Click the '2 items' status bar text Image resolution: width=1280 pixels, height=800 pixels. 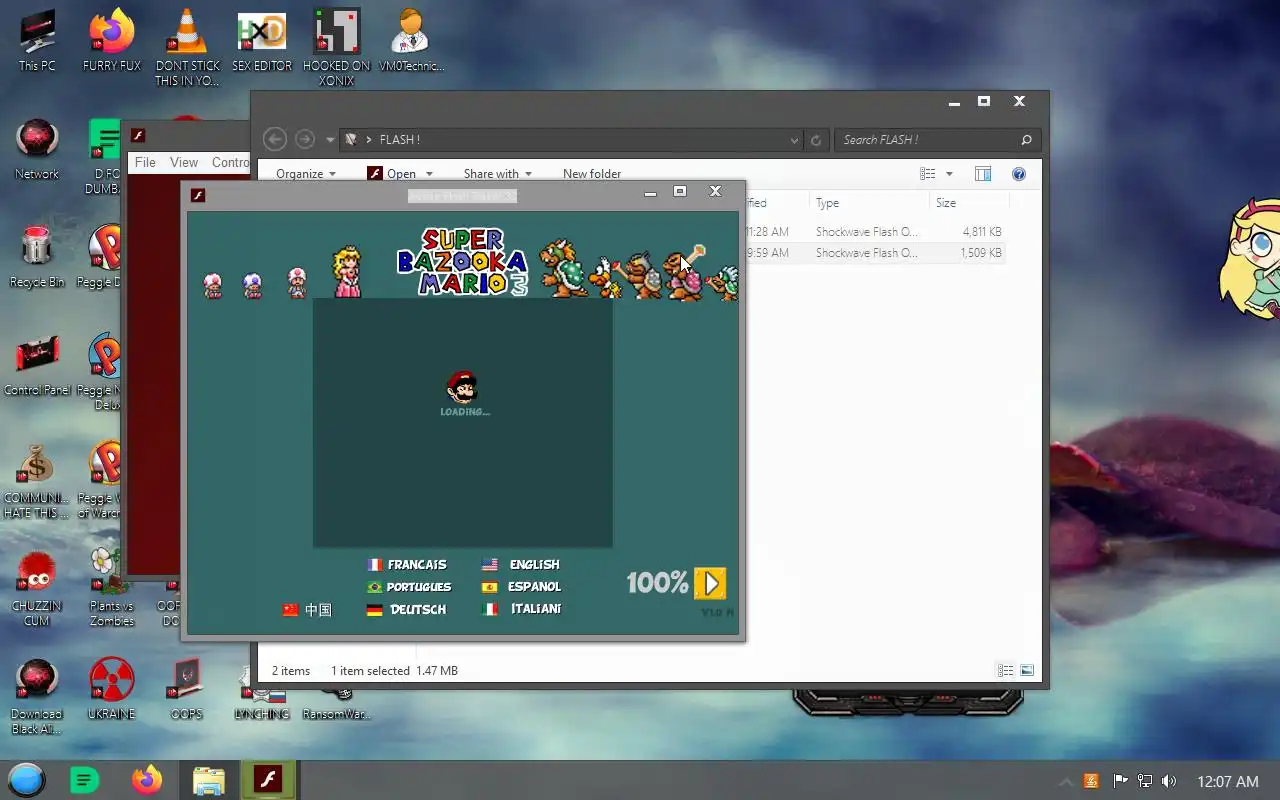pos(291,671)
